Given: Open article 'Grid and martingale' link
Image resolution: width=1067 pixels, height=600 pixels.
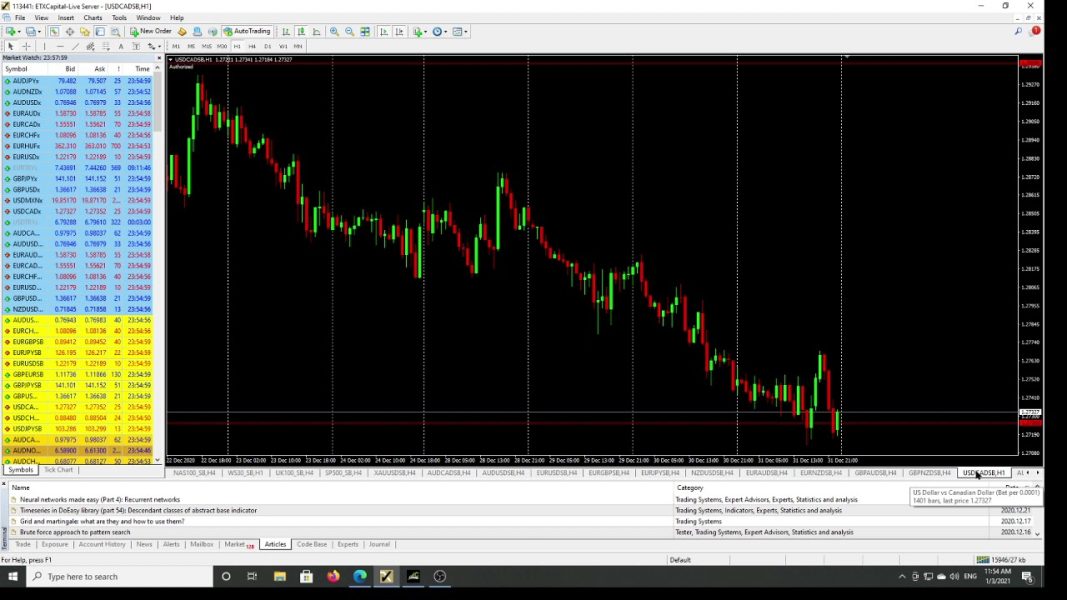Looking at the screenshot, I should click(x=102, y=521).
